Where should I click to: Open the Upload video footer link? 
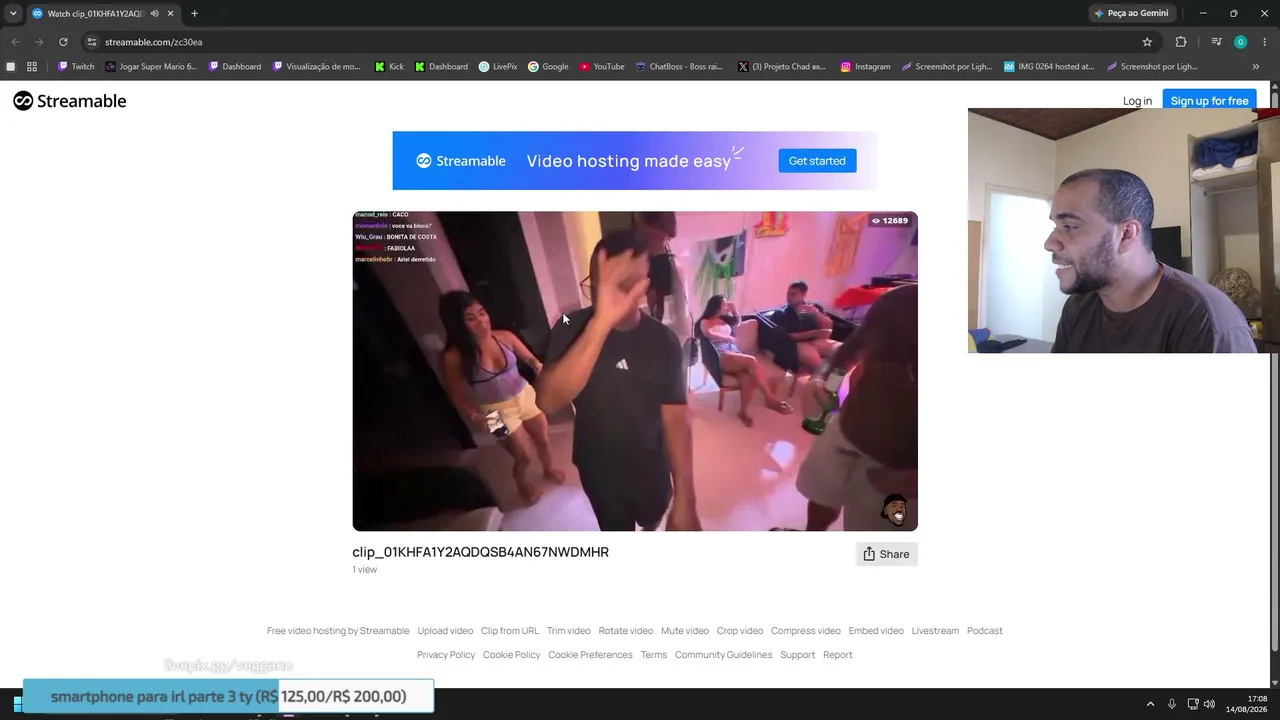click(x=445, y=631)
